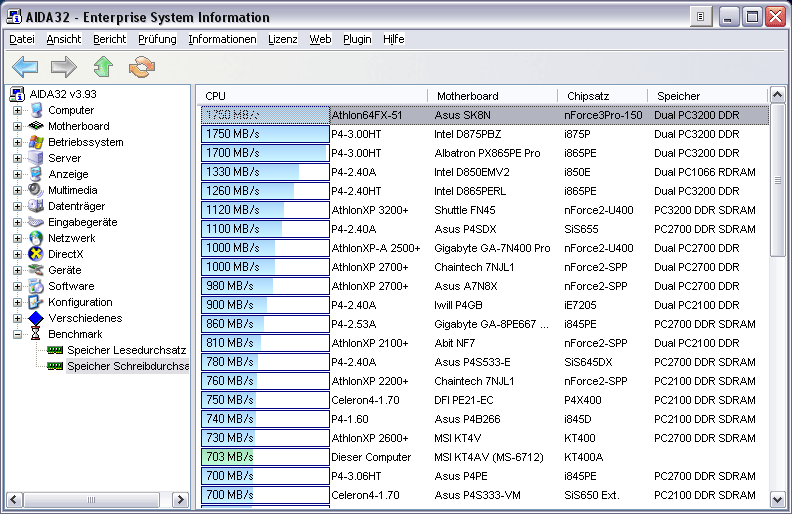Expand the Computer tree node
The height and width of the screenshot is (514, 792).
[x=17, y=110]
